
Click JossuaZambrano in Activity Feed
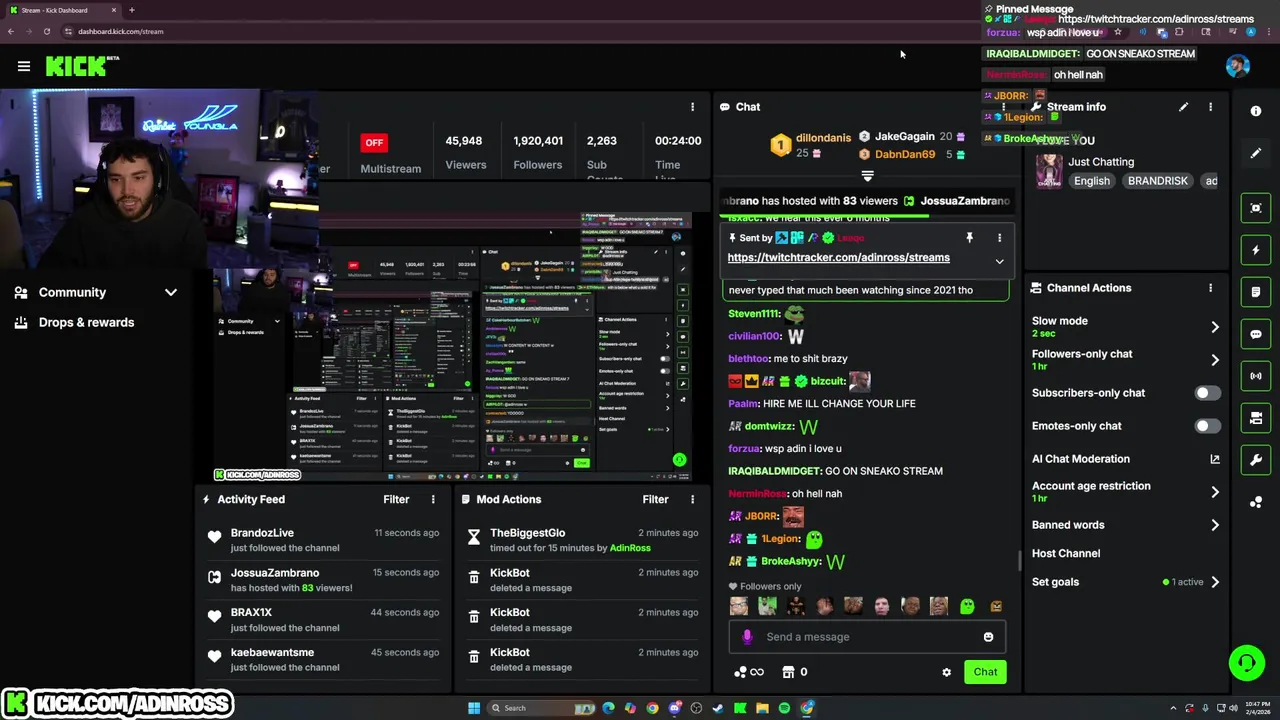point(275,573)
